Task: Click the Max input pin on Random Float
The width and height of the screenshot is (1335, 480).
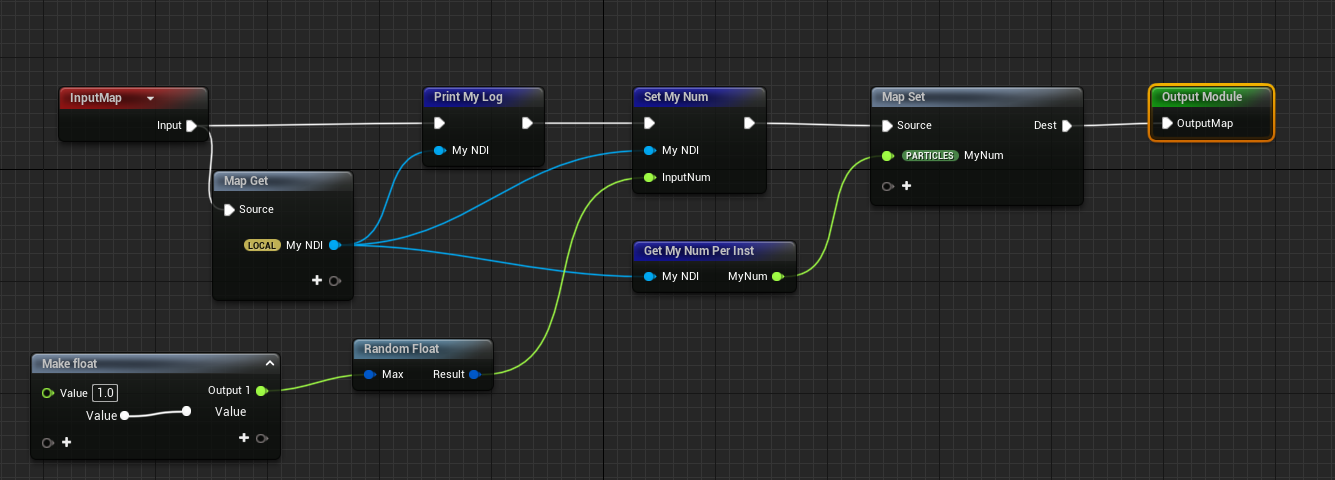Action: point(369,375)
